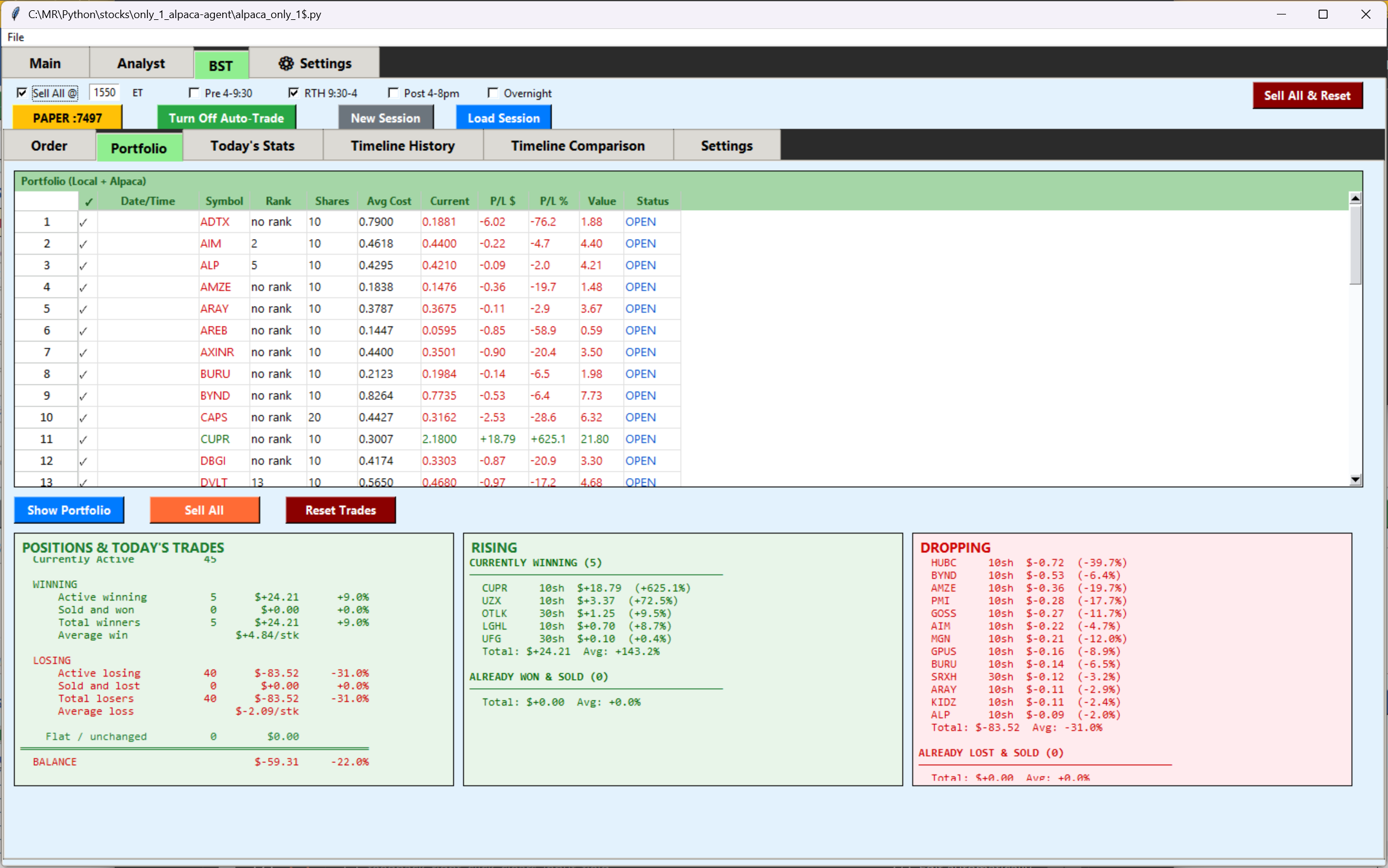Select the BST tab
Screen dimensions: 1388x868
pos(221,65)
